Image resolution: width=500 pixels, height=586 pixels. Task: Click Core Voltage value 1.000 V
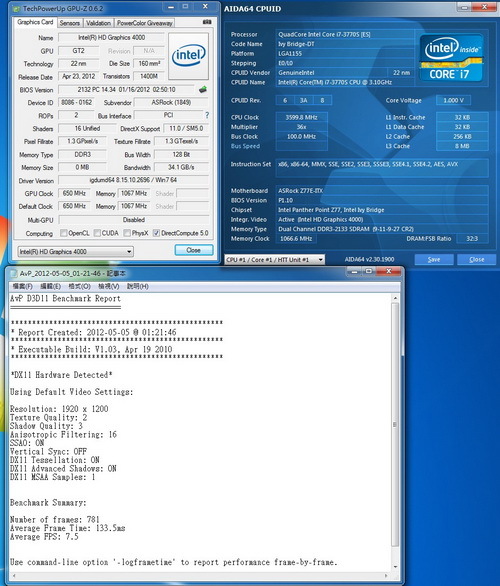pos(453,100)
